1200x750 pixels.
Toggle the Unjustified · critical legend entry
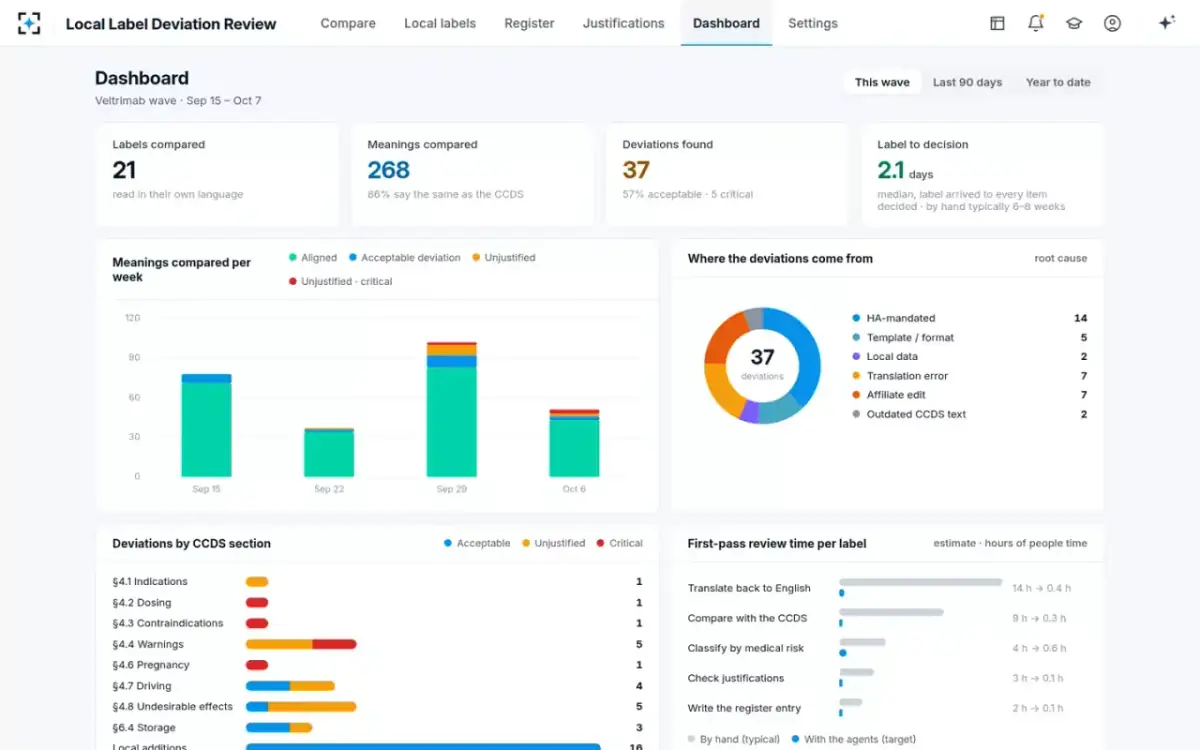point(340,281)
